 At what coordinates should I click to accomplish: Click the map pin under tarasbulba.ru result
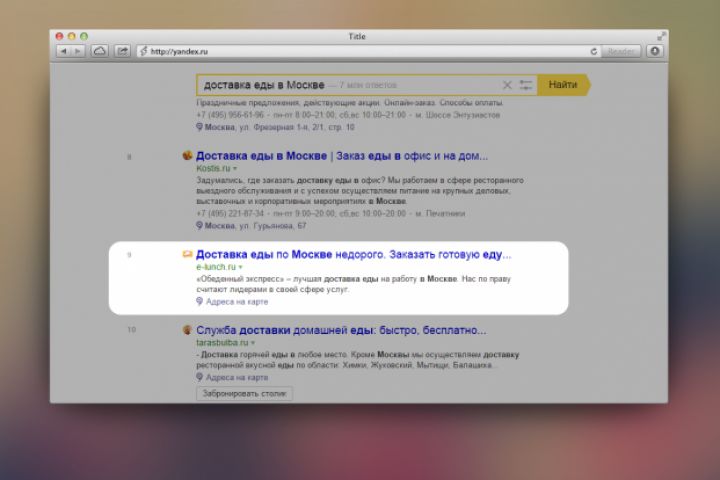coord(199,377)
